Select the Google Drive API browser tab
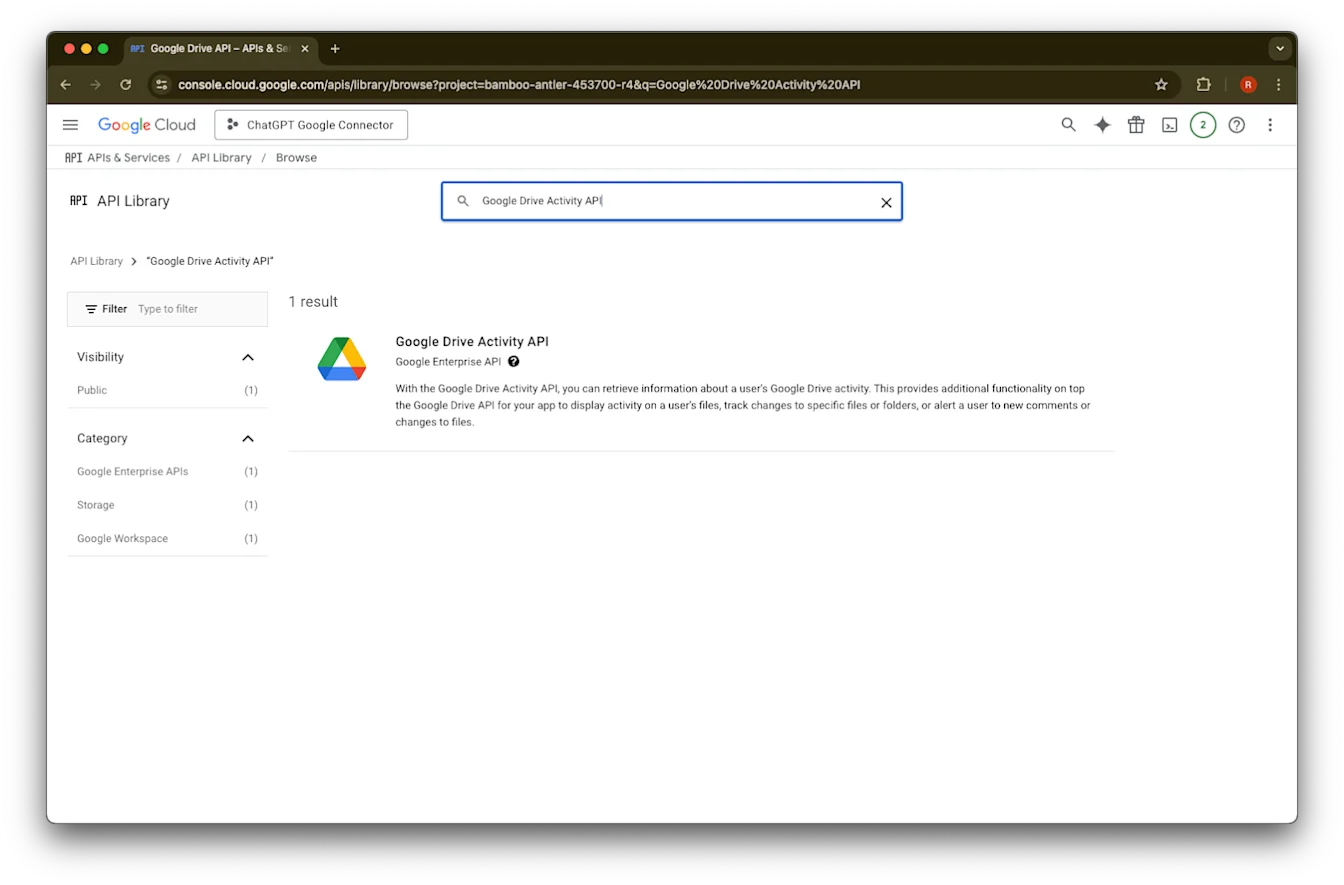Screen dimensions: 1344x885 220,48
